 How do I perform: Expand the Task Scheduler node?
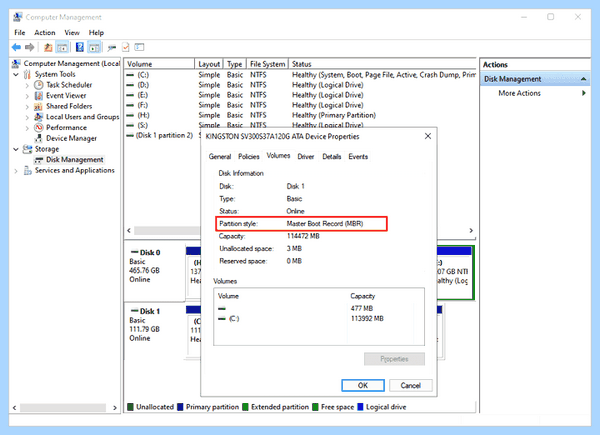27,85
